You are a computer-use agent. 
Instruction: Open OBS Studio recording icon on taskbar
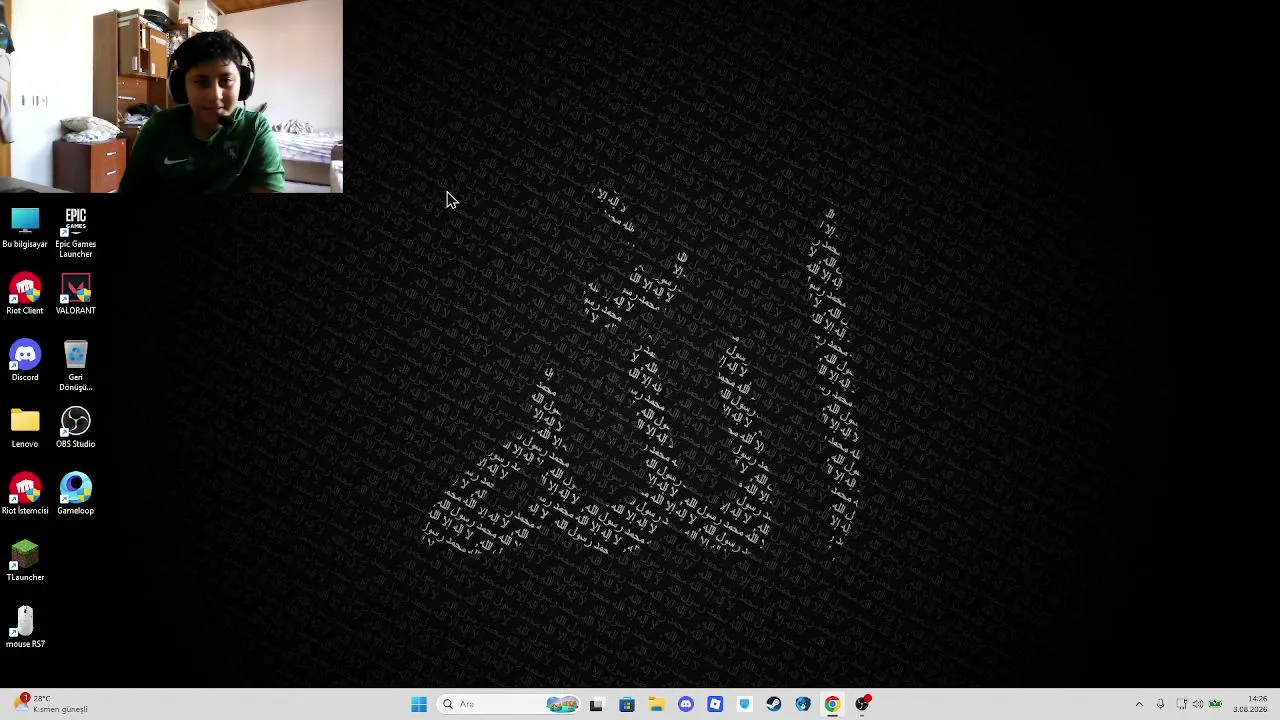tap(863, 704)
